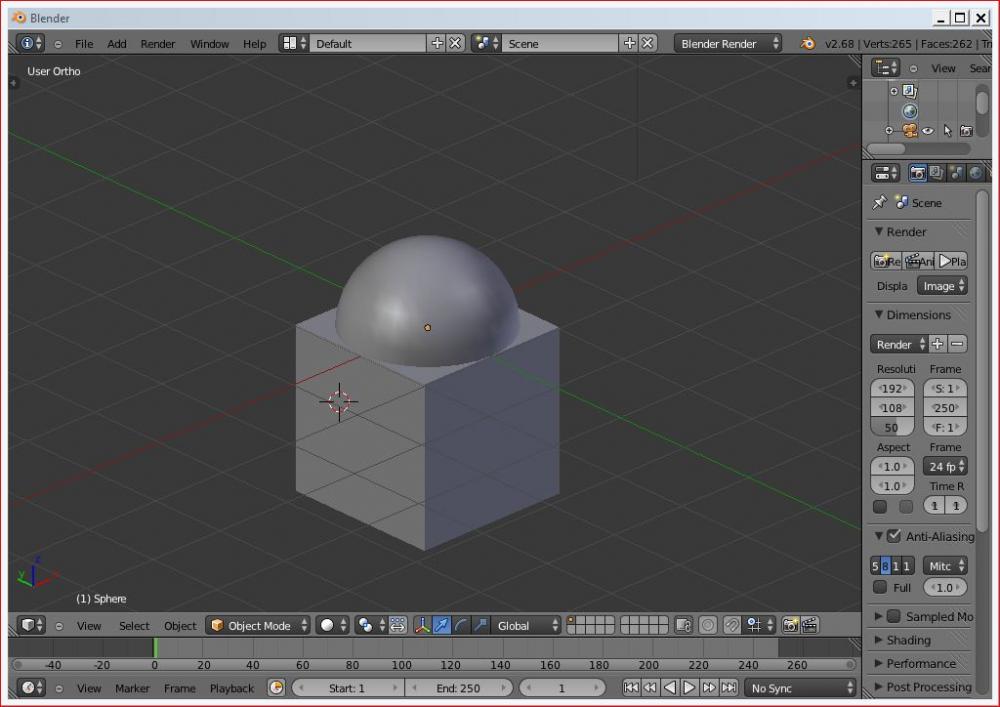Click the OpenGL render active viewport icon
This screenshot has width=1000, height=707.
click(x=790, y=626)
